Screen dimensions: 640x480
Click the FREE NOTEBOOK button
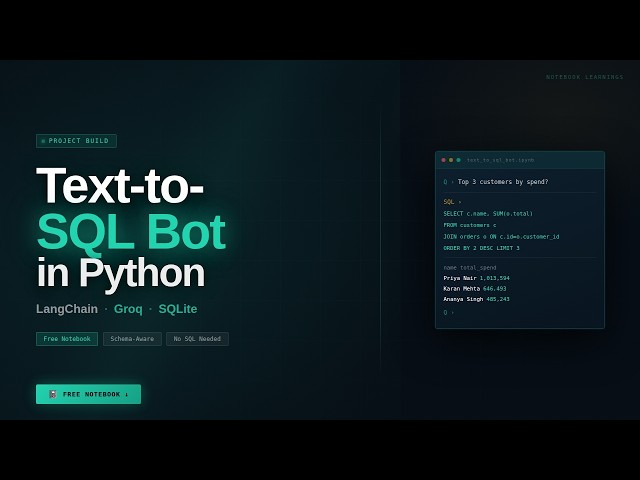pos(89,394)
